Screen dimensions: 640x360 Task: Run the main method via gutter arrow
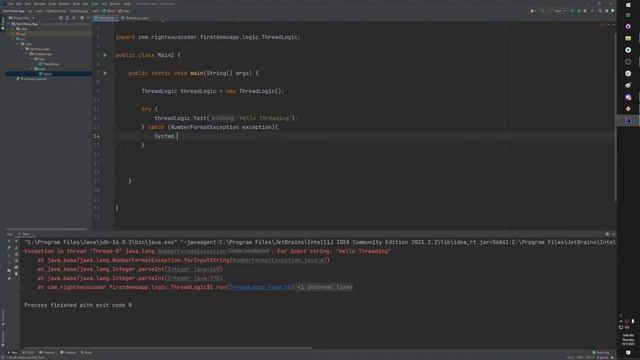105,73
